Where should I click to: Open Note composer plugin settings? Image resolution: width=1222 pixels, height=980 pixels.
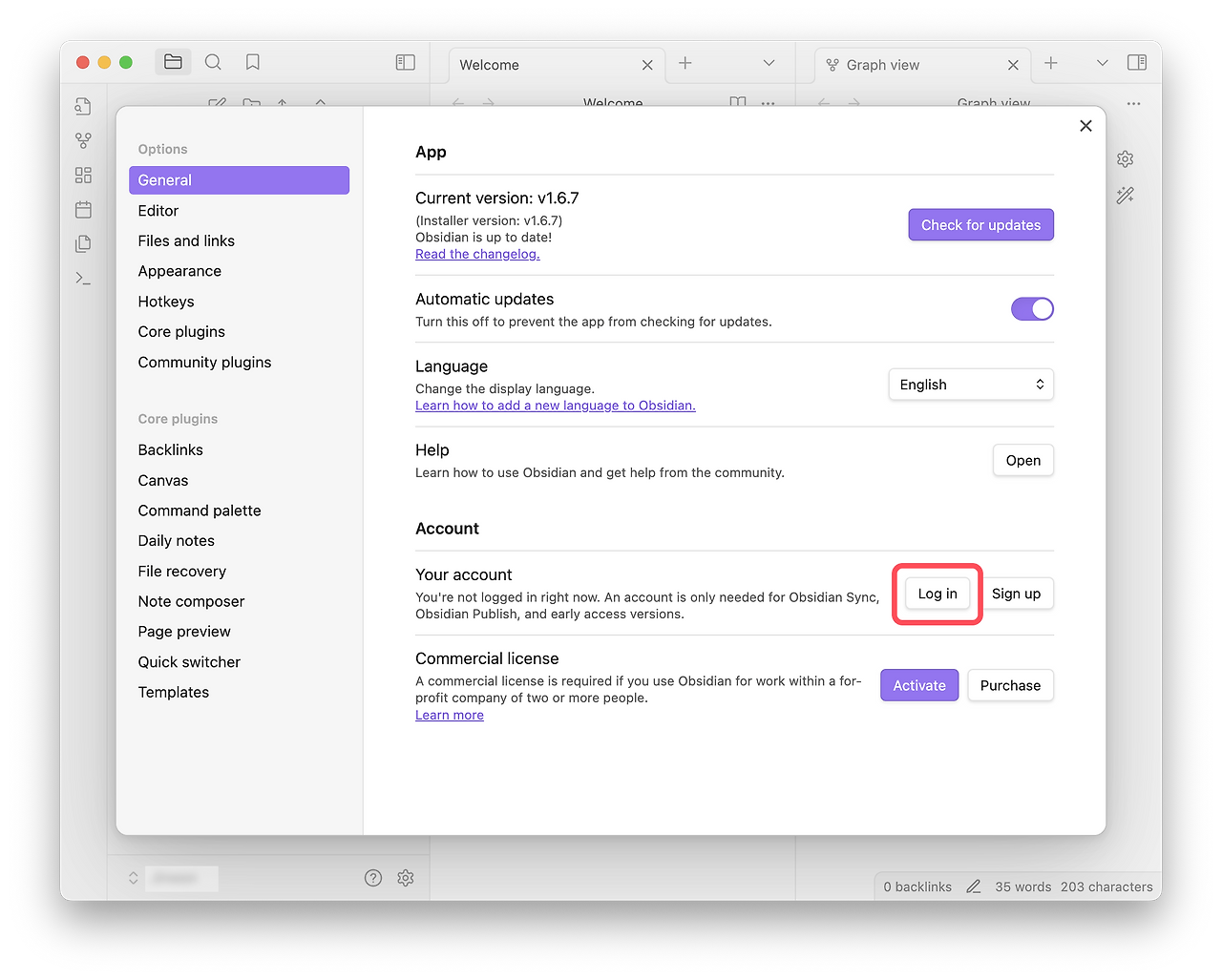pos(239,602)
